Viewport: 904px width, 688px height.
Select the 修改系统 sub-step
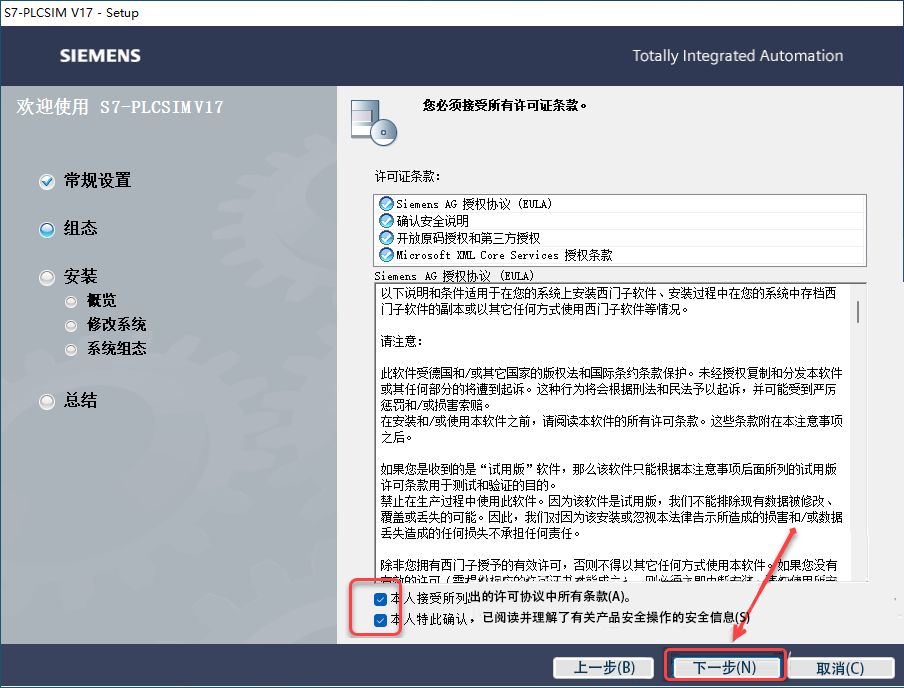click(x=70, y=324)
